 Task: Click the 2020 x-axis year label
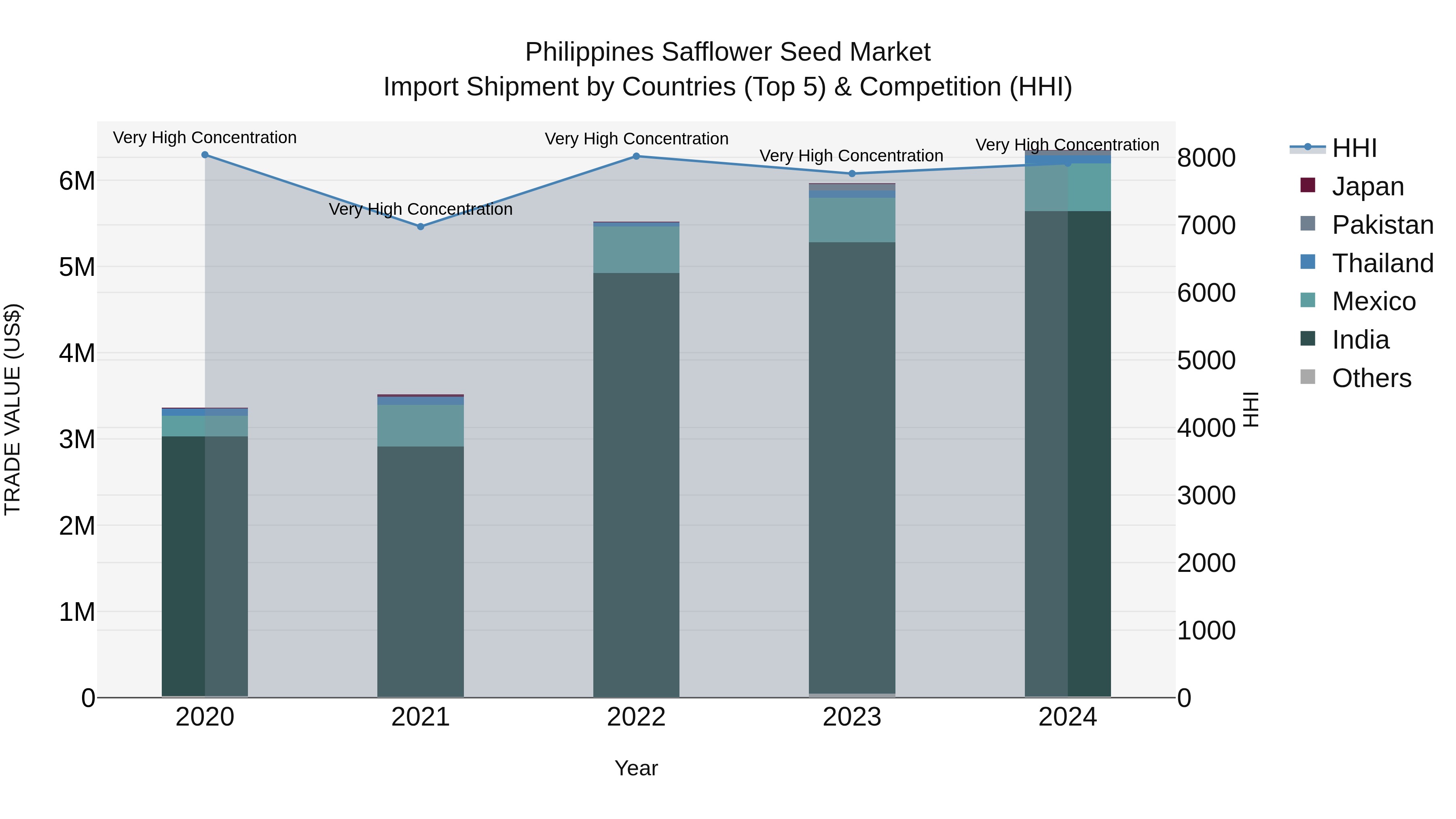point(205,717)
